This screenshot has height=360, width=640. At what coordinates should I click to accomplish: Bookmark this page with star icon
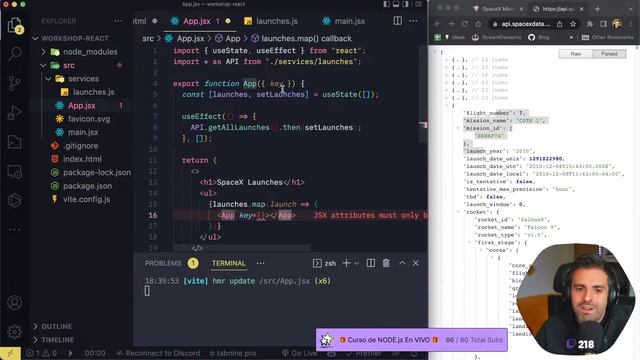(x=573, y=24)
